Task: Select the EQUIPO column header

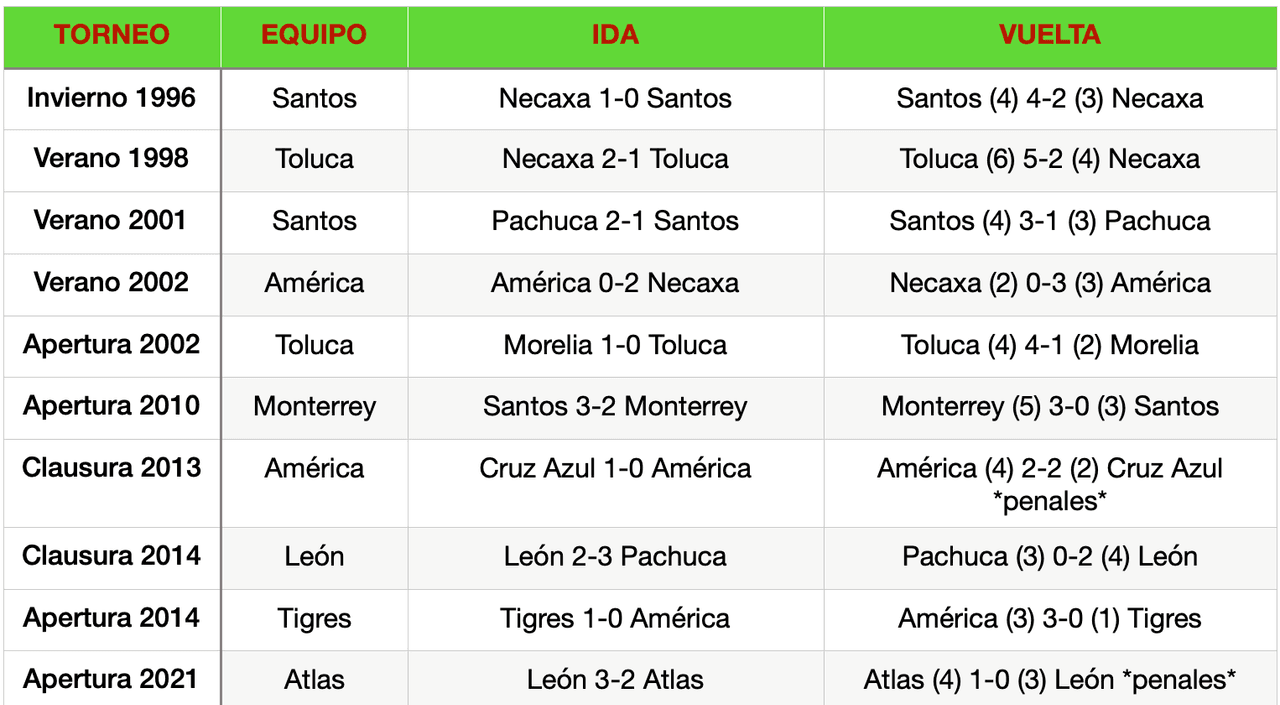Action: (314, 35)
